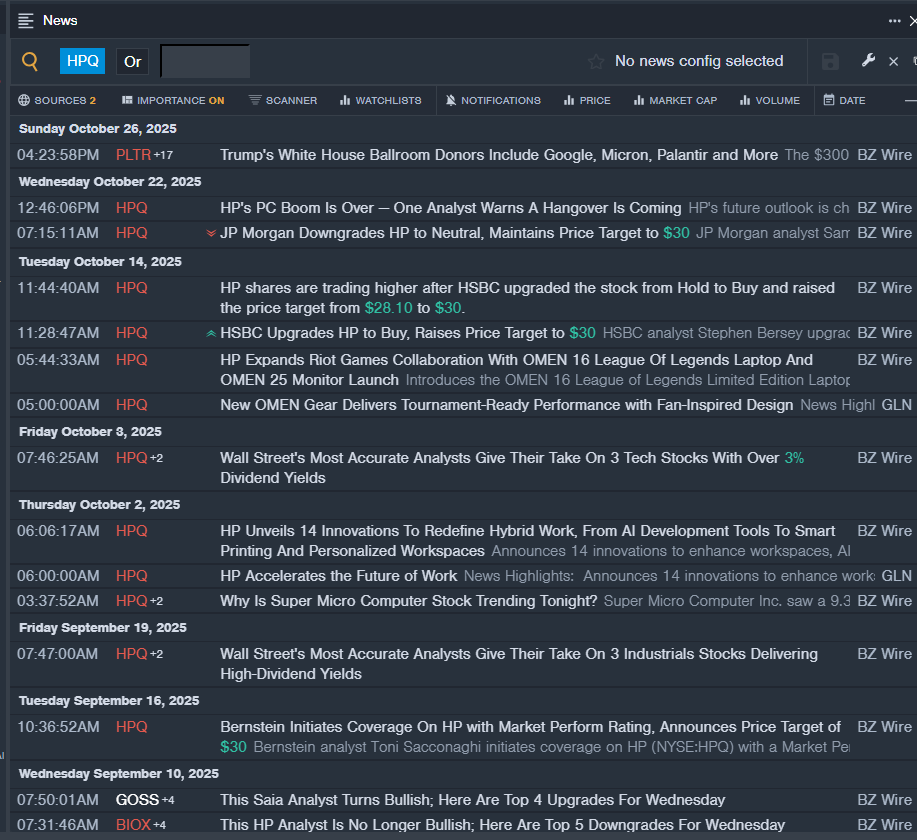
Task: Click the X icon beside the wrench
Action: (894, 62)
